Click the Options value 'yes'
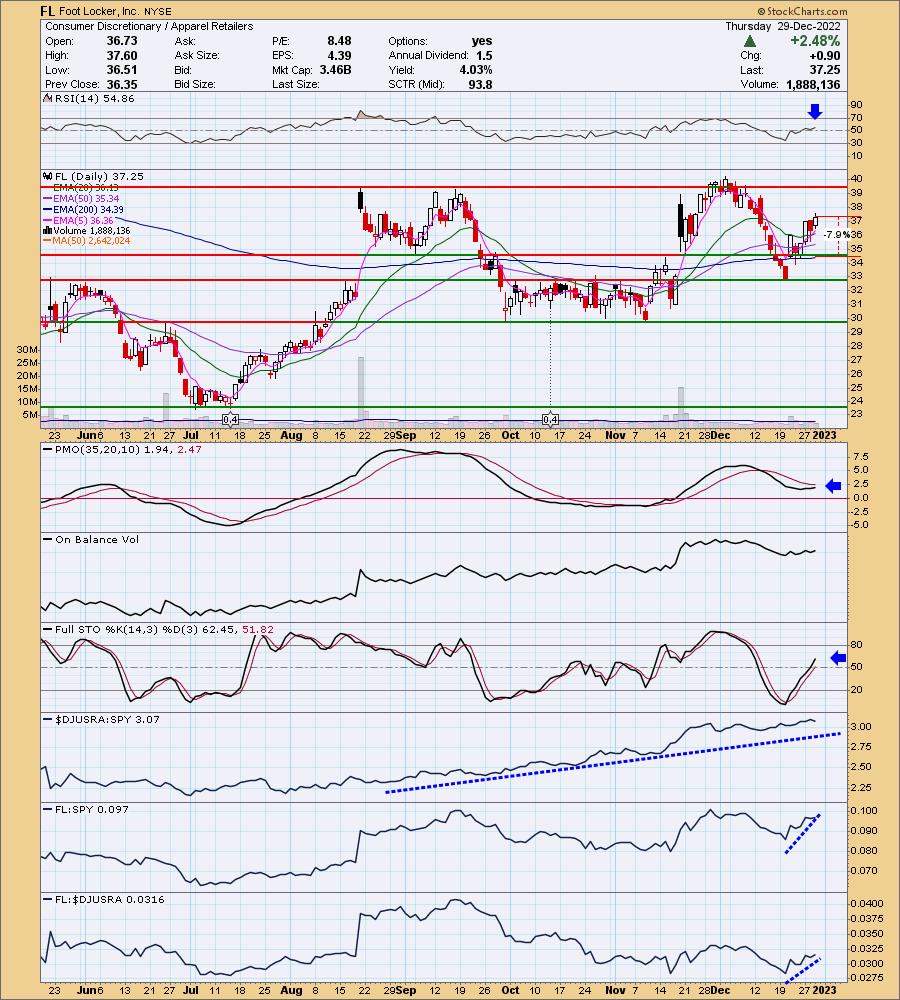The image size is (900, 1000). point(482,40)
